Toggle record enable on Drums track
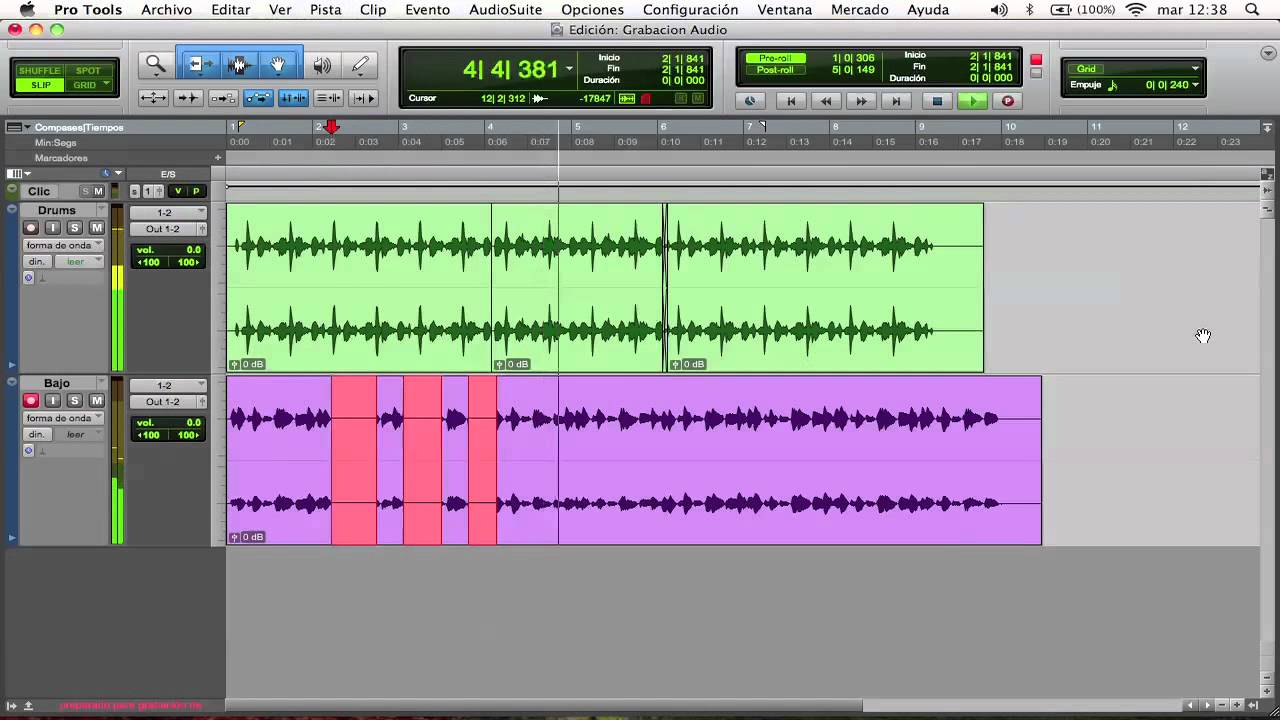 click(31, 228)
